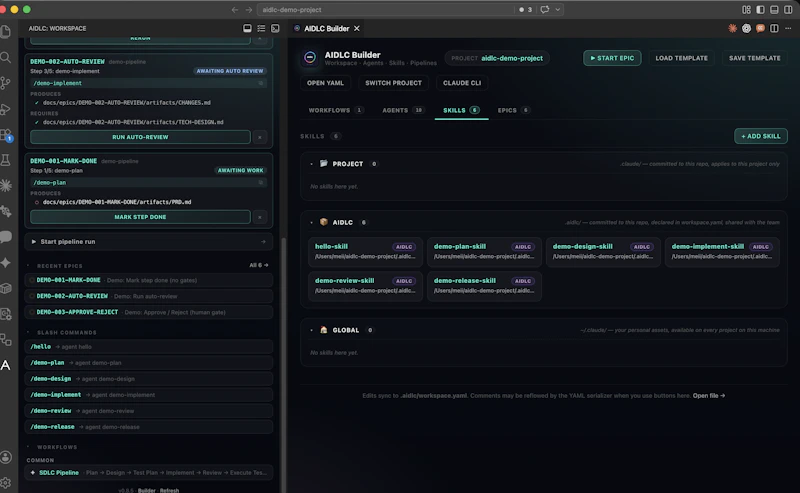The width and height of the screenshot is (800, 493).
Task: Click CLAUDE CLI button
Action: click(462, 83)
